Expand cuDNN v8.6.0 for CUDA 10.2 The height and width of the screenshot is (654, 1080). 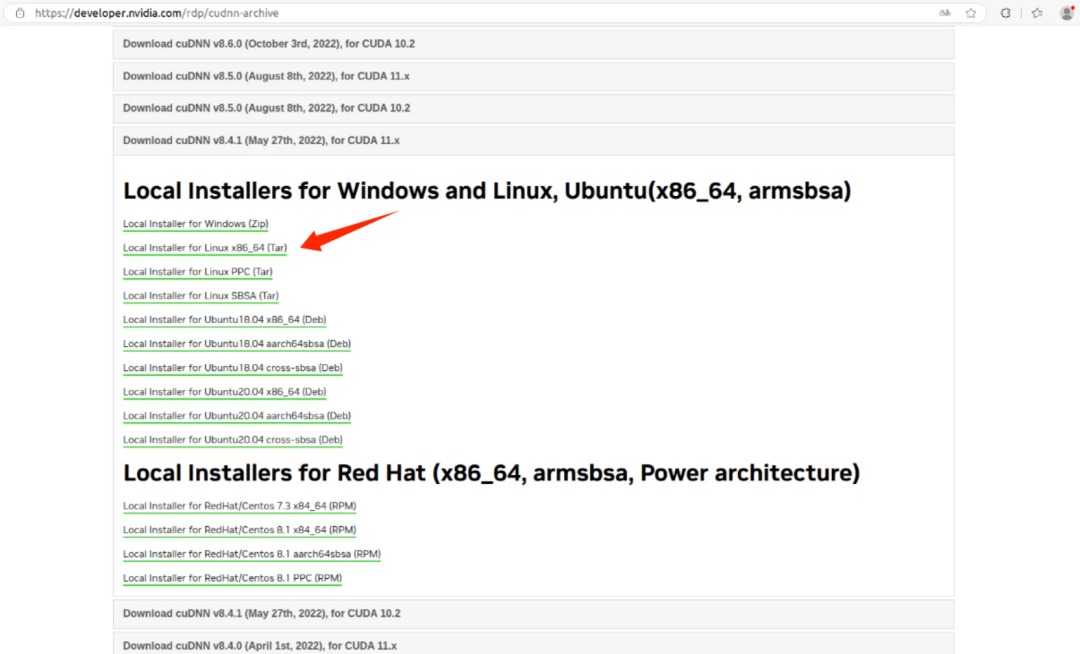(x=534, y=44)
